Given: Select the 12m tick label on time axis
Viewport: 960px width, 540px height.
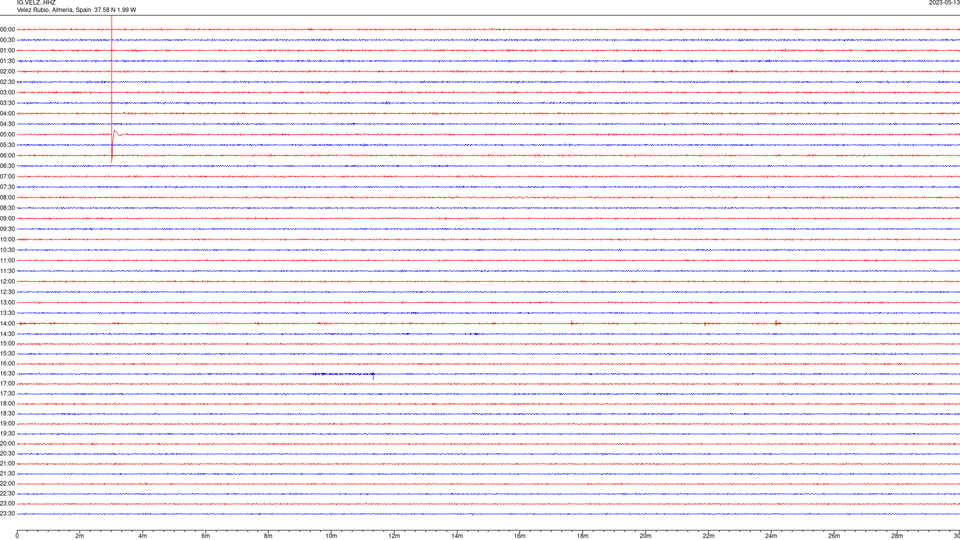Looking at the screenshot, I should 394,536.
